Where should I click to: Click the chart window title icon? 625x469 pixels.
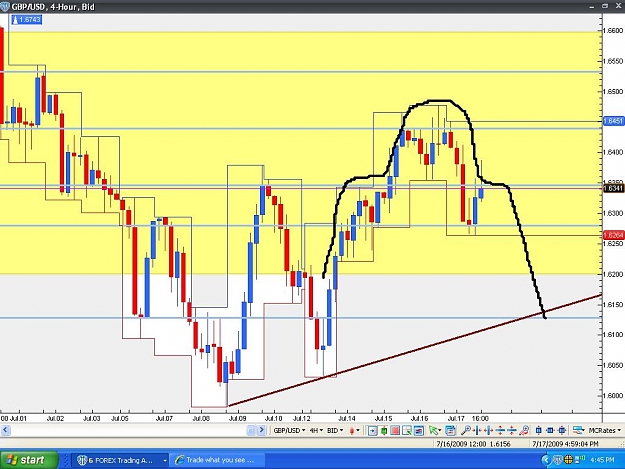pyautogui.click(x=5, y=7)
